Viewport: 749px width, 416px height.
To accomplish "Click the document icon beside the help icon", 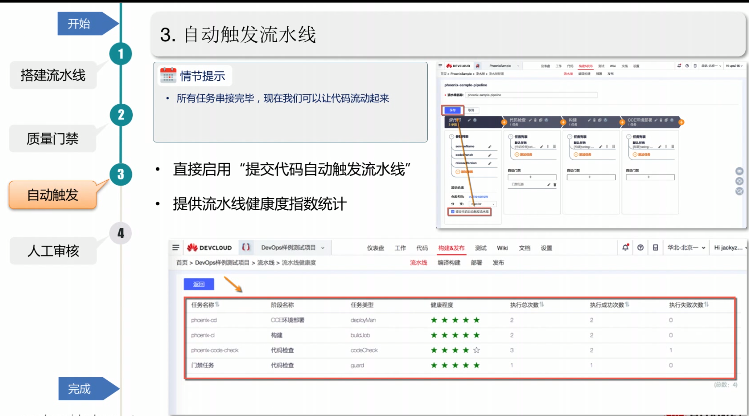I will 655,247.
